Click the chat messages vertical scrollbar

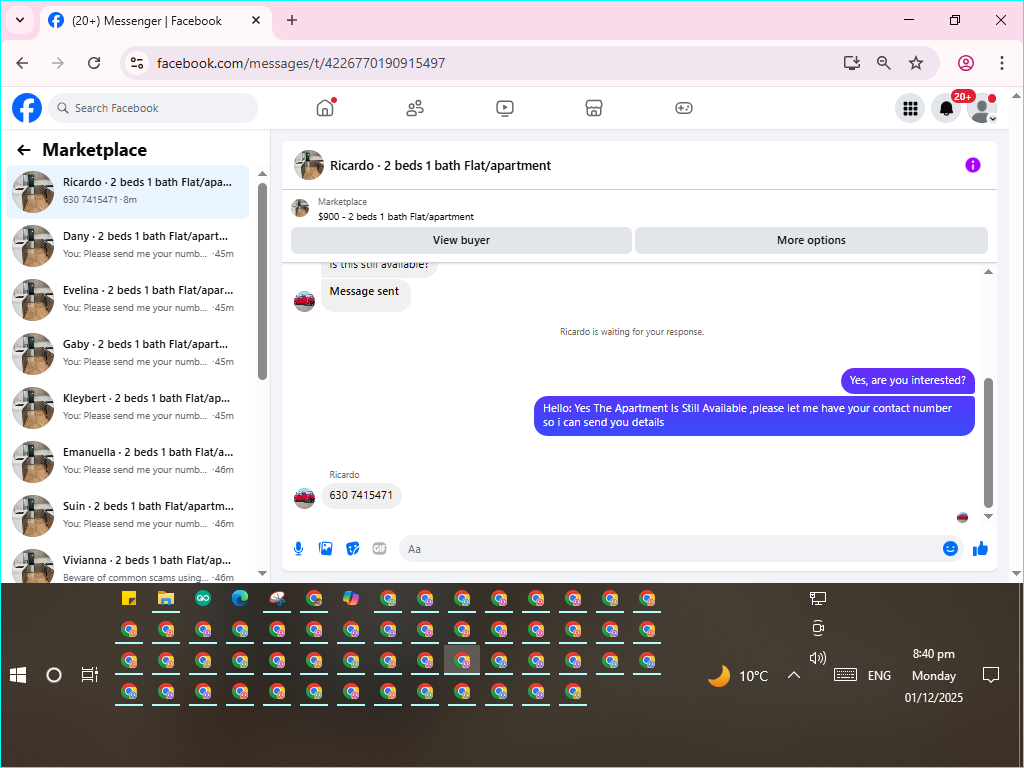988,442
